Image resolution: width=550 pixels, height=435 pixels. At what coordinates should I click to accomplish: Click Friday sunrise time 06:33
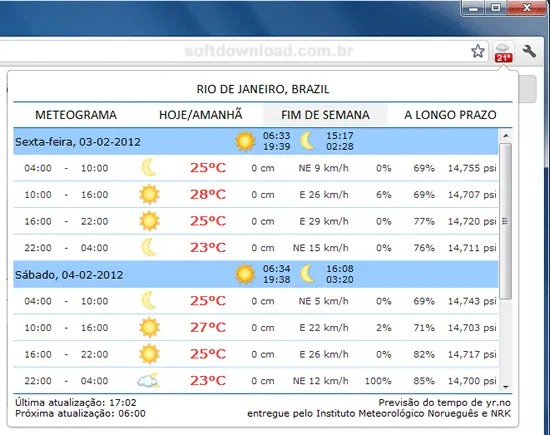[x=276, y=136]
